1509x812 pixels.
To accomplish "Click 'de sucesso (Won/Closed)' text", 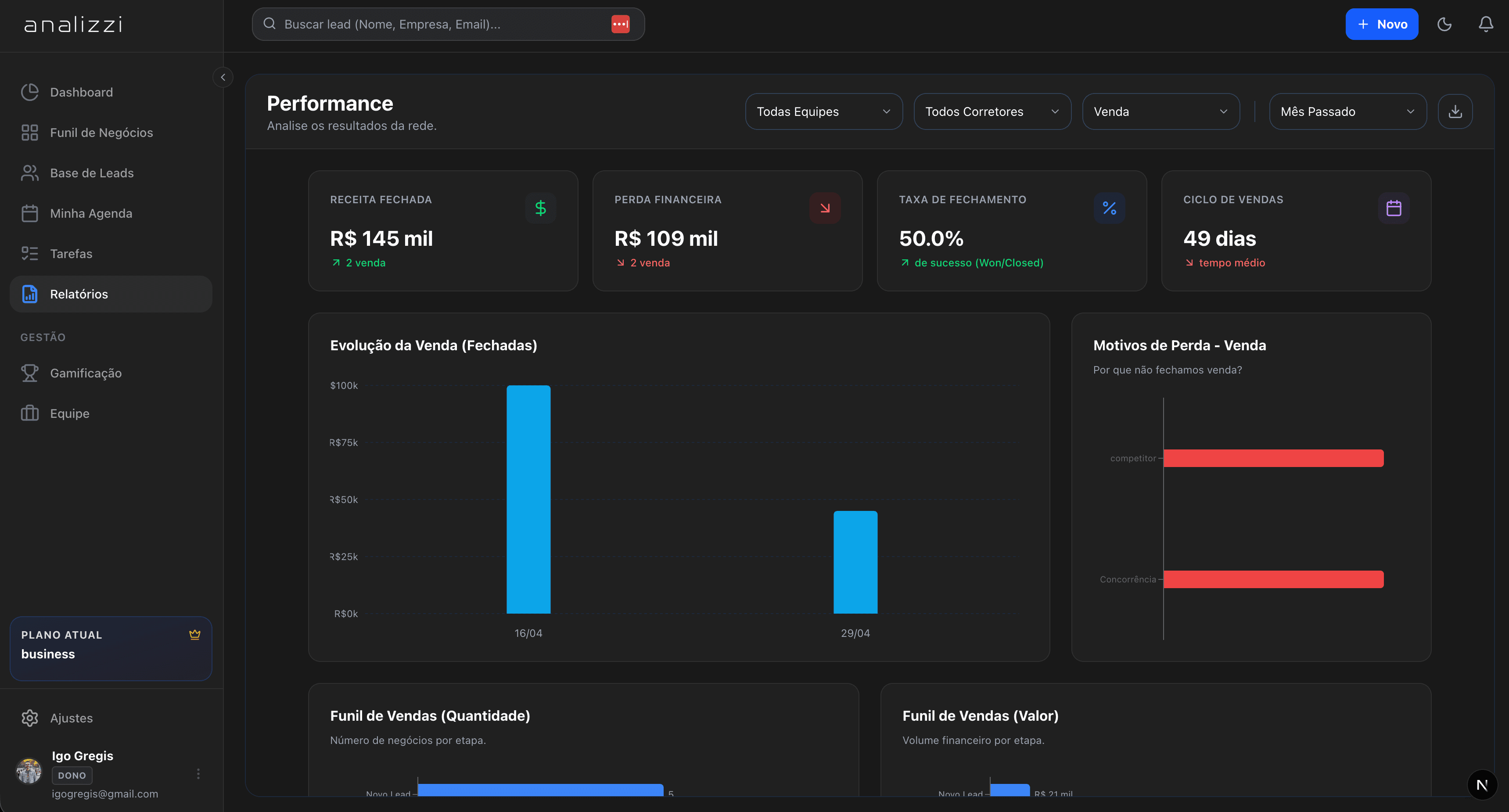I will (979, 262).
